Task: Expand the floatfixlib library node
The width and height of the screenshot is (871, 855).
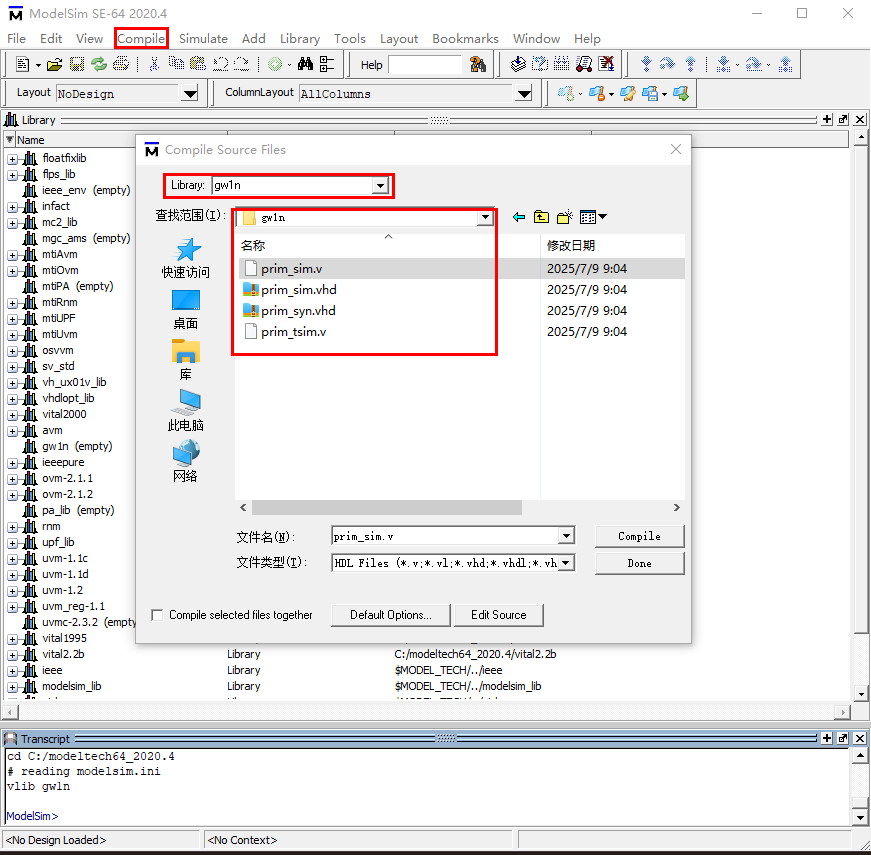Action: [12, 159]
